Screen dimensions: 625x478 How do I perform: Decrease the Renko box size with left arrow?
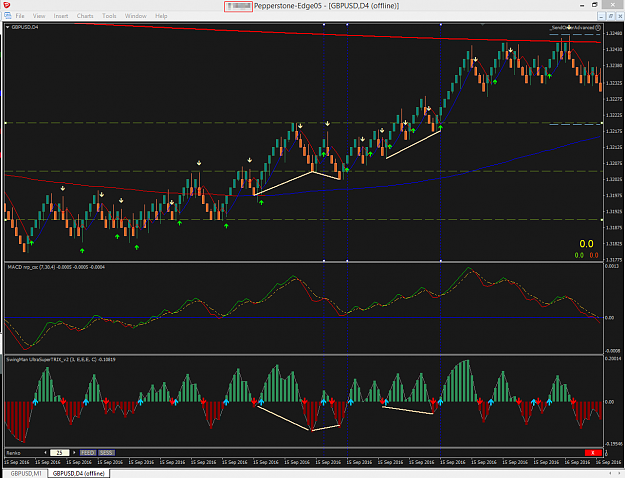[x=45, y=452]
